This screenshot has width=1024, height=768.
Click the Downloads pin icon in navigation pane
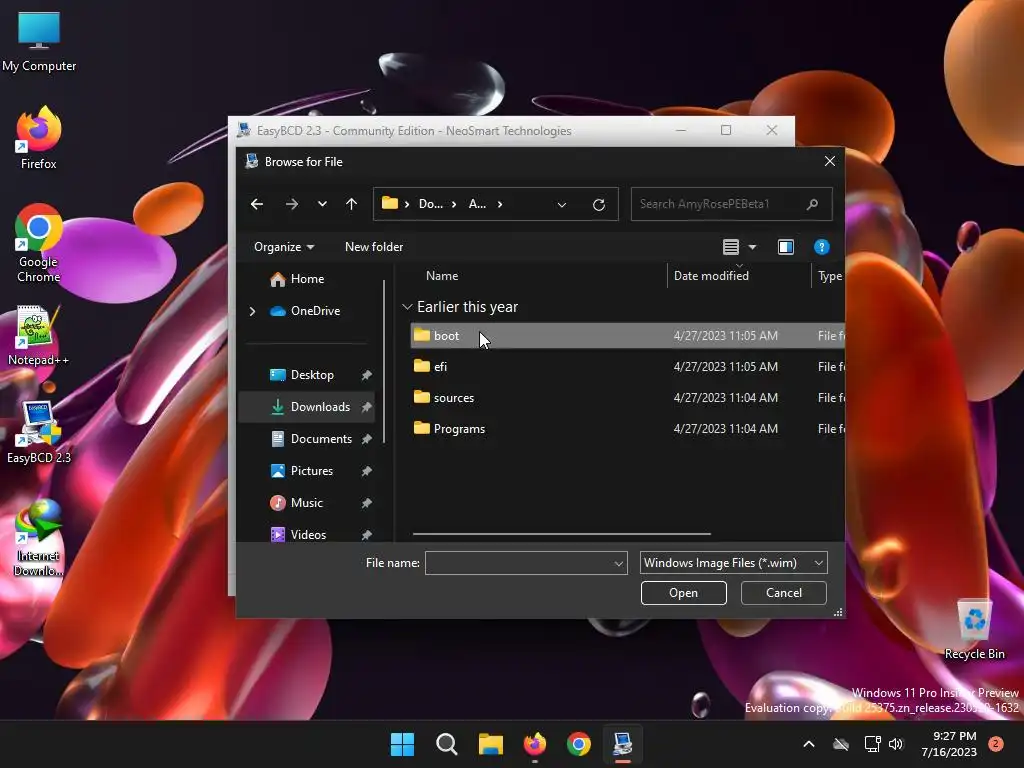(366, 407)
